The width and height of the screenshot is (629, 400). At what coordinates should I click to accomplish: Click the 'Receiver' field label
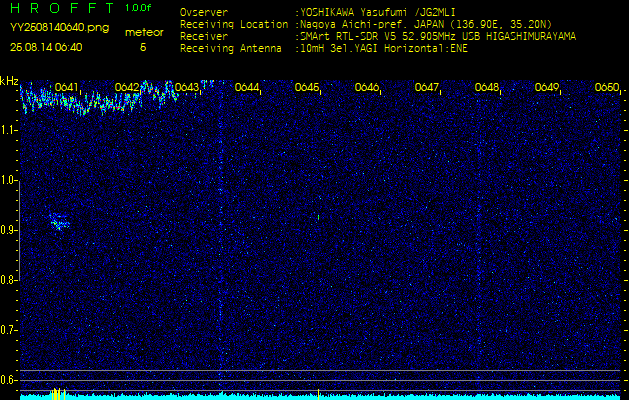[x=204, y=37]
